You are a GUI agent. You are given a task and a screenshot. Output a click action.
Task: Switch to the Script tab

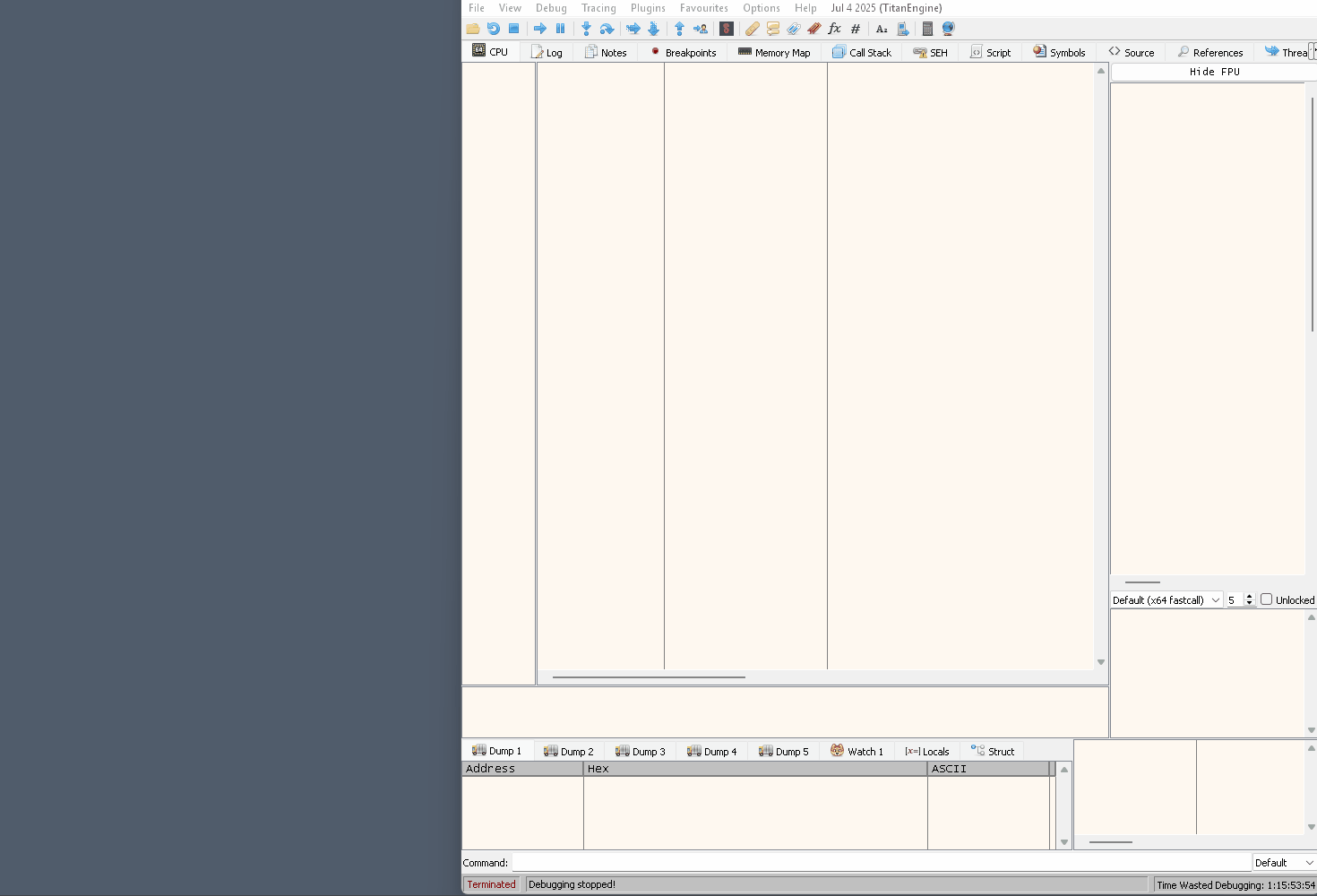(x=991, y=53)
